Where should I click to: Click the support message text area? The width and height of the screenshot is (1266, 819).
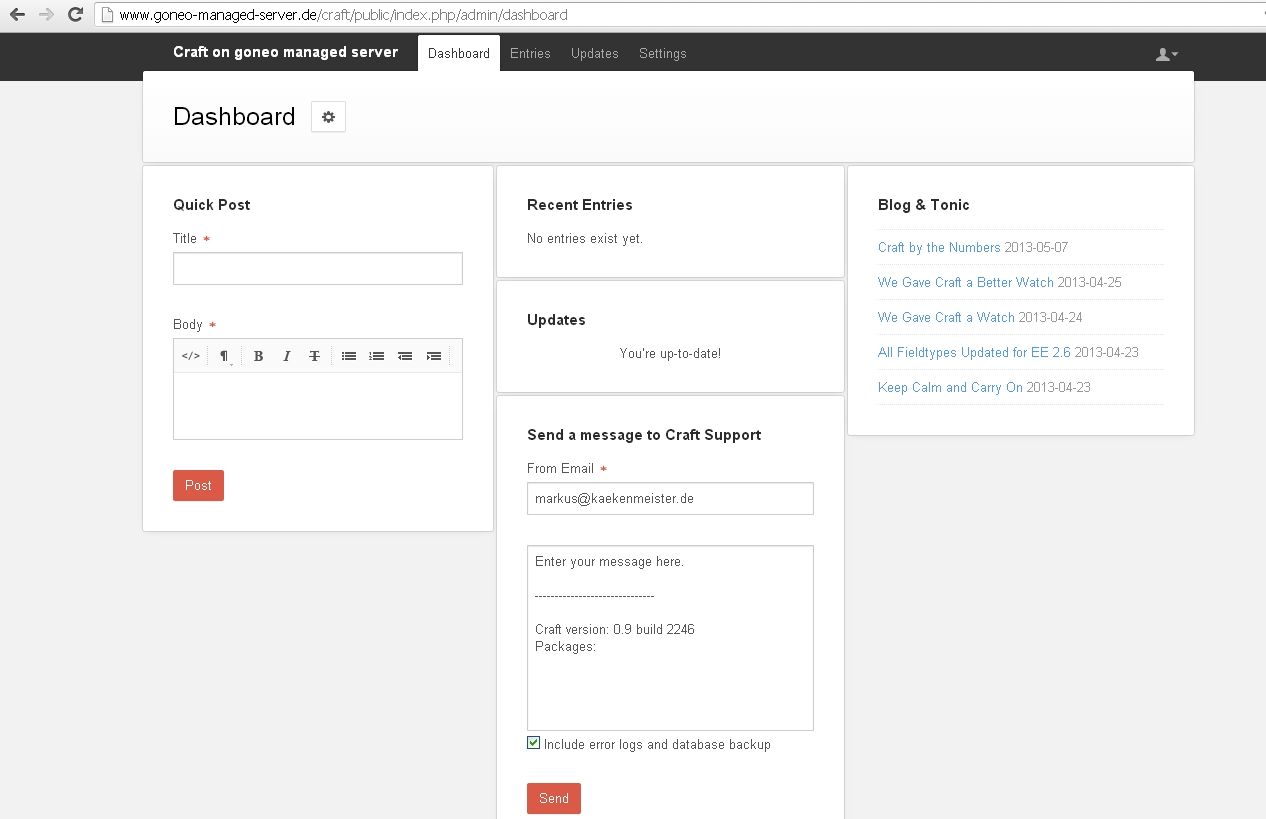tap(670, 638)
